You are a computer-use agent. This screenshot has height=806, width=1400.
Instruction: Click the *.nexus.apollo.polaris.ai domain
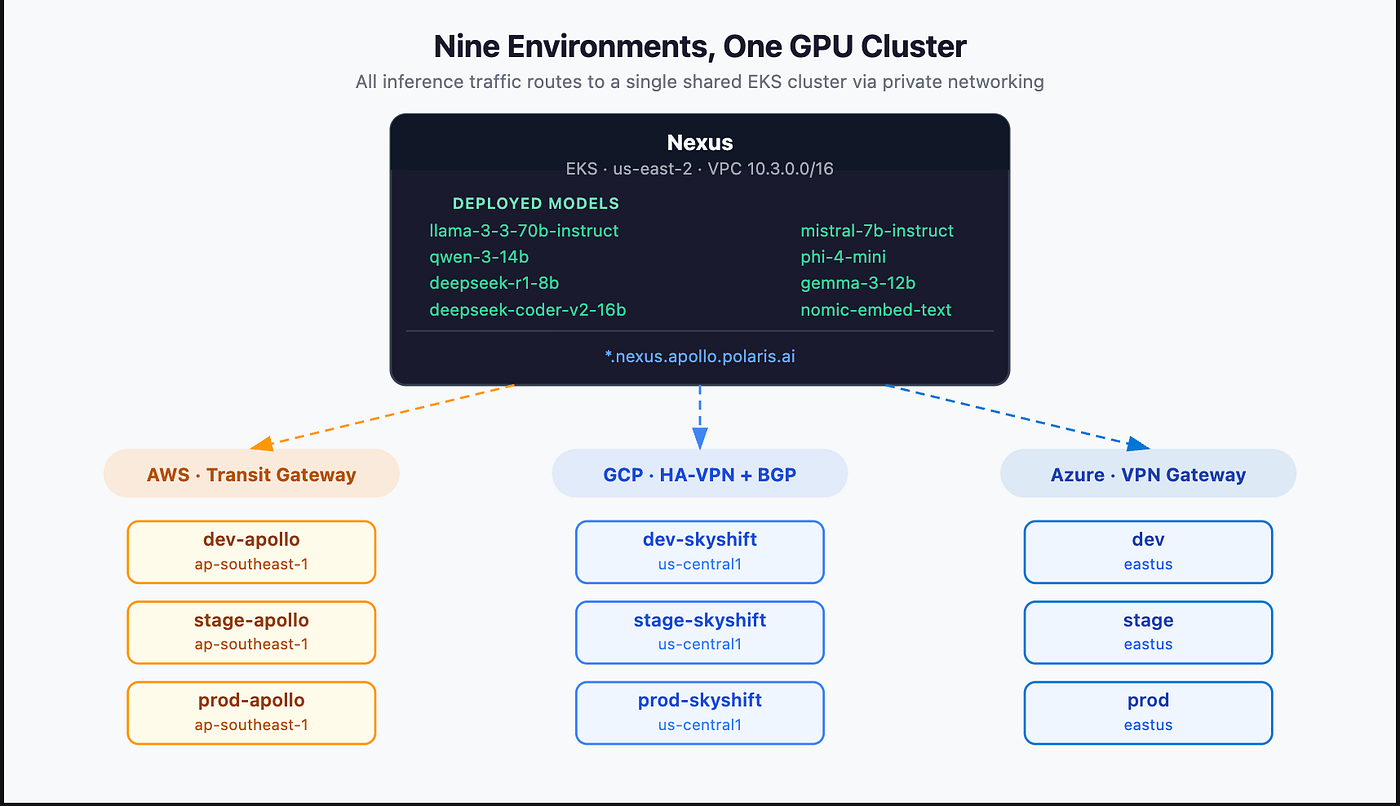tap(700, 356)
